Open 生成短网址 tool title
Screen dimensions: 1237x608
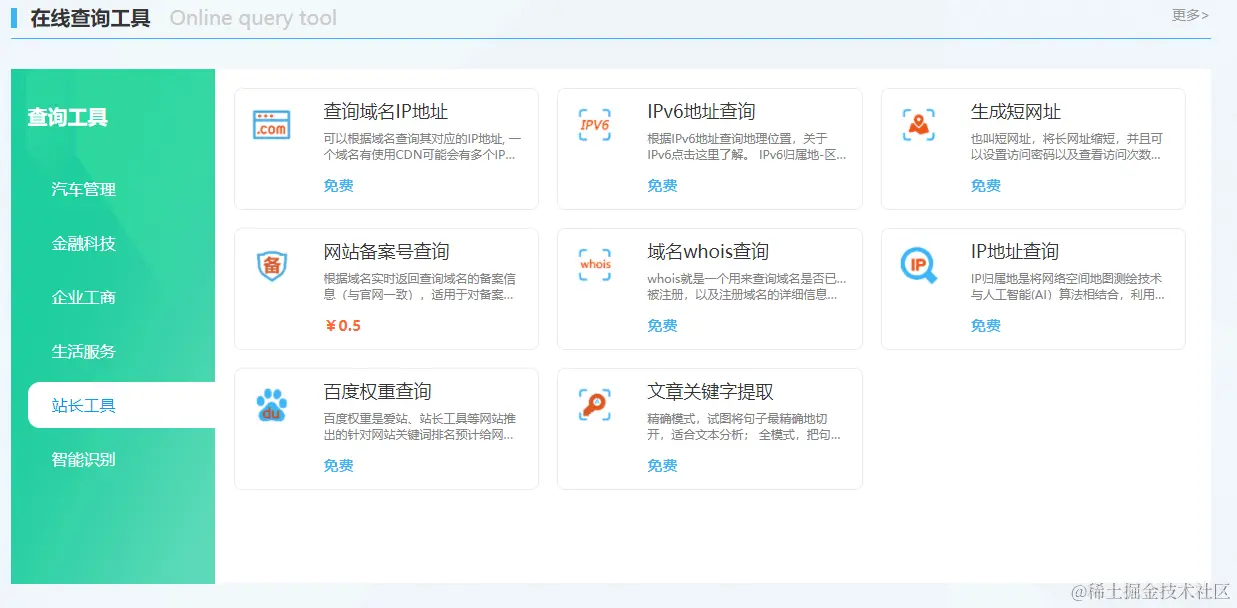click(x=1016, y=111)
